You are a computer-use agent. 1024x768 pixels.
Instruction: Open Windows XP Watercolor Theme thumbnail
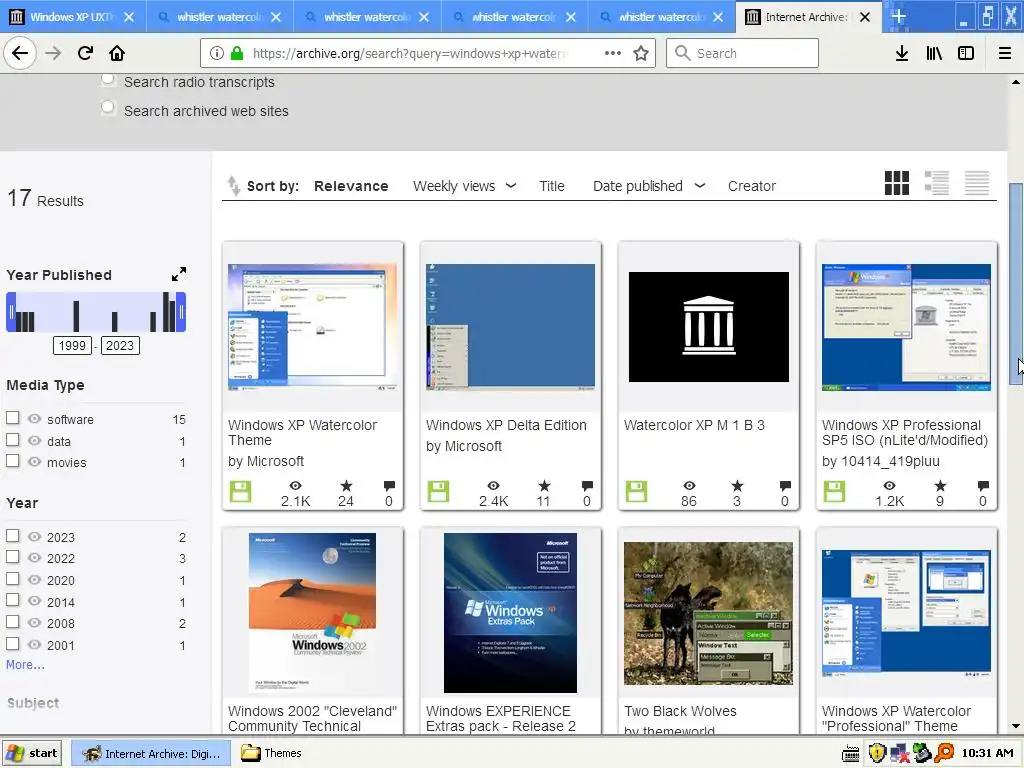pos(313,327)
